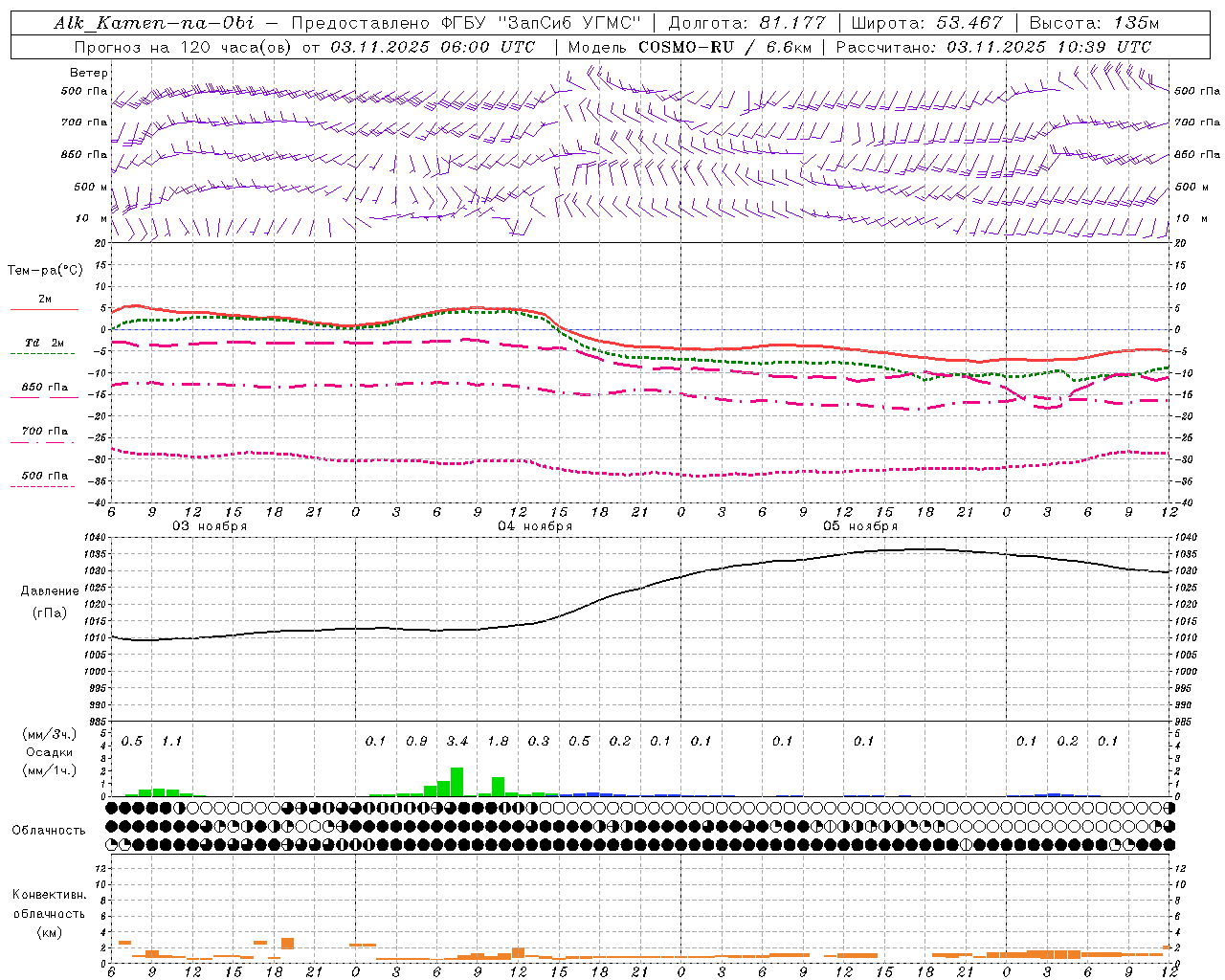Screen dimensions: 1225x980
Task: Click the 850 гПа temperature legend entry
Action: (x=45, y=388)
